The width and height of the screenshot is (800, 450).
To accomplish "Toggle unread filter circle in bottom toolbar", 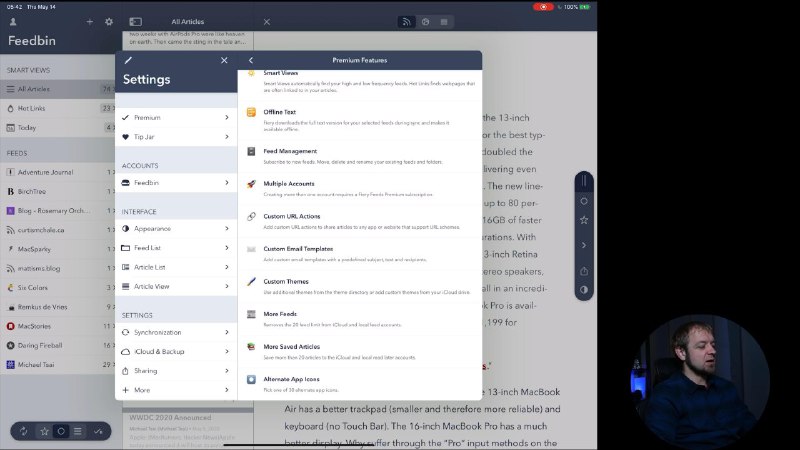I will tap(61, 431).
